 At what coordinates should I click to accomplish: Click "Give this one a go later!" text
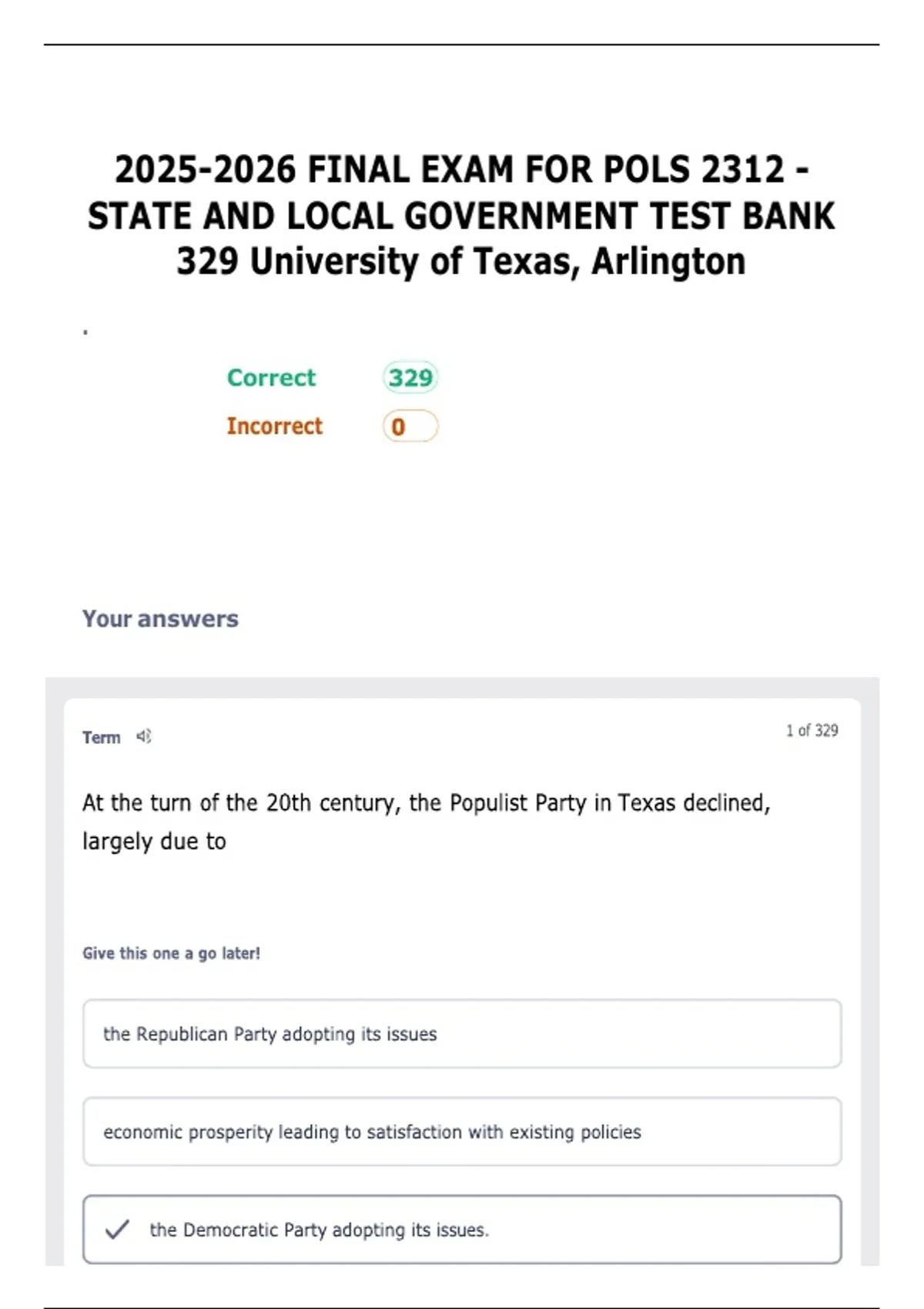[171, 953]
